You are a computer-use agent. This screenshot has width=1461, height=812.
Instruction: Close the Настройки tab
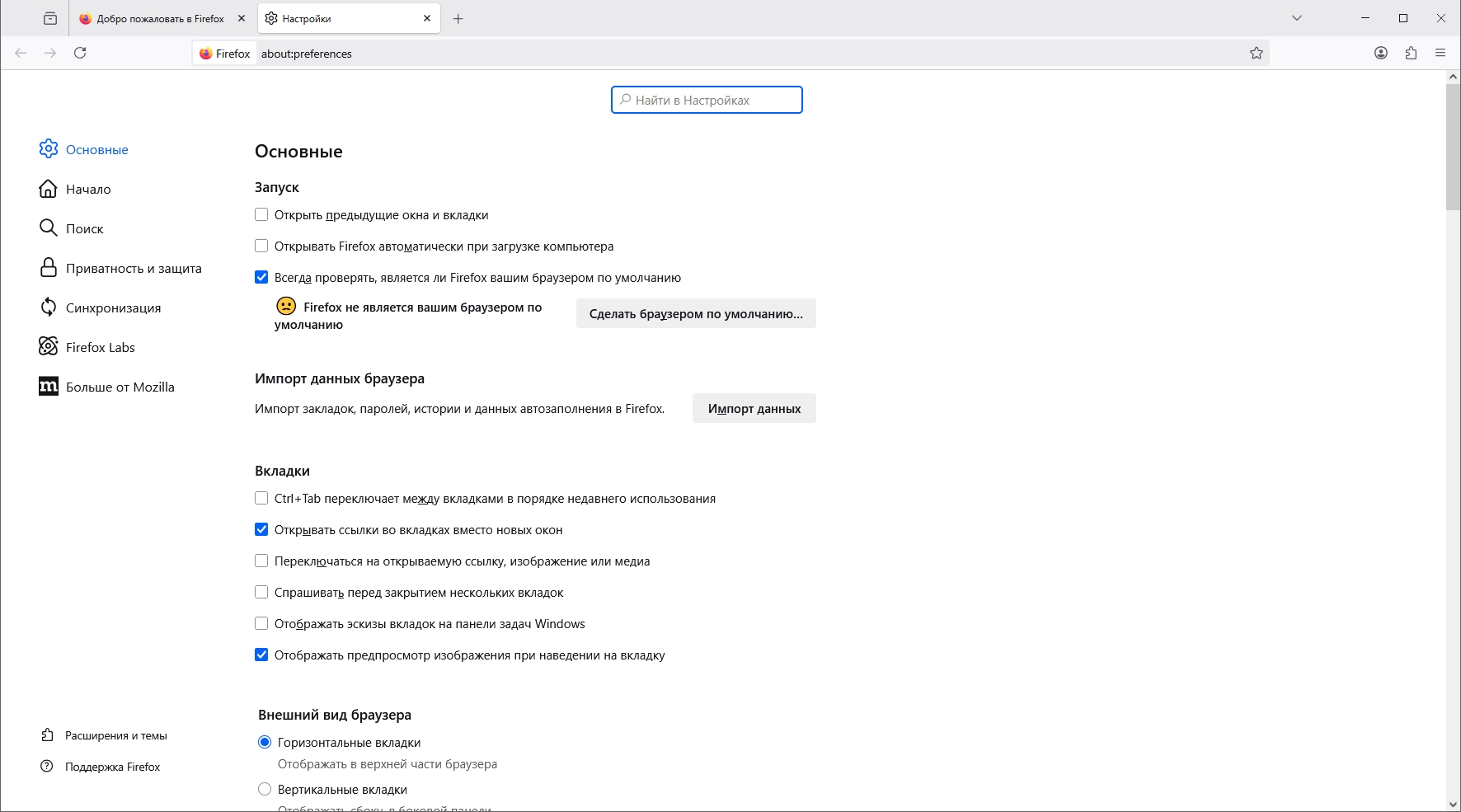(427, 18)
